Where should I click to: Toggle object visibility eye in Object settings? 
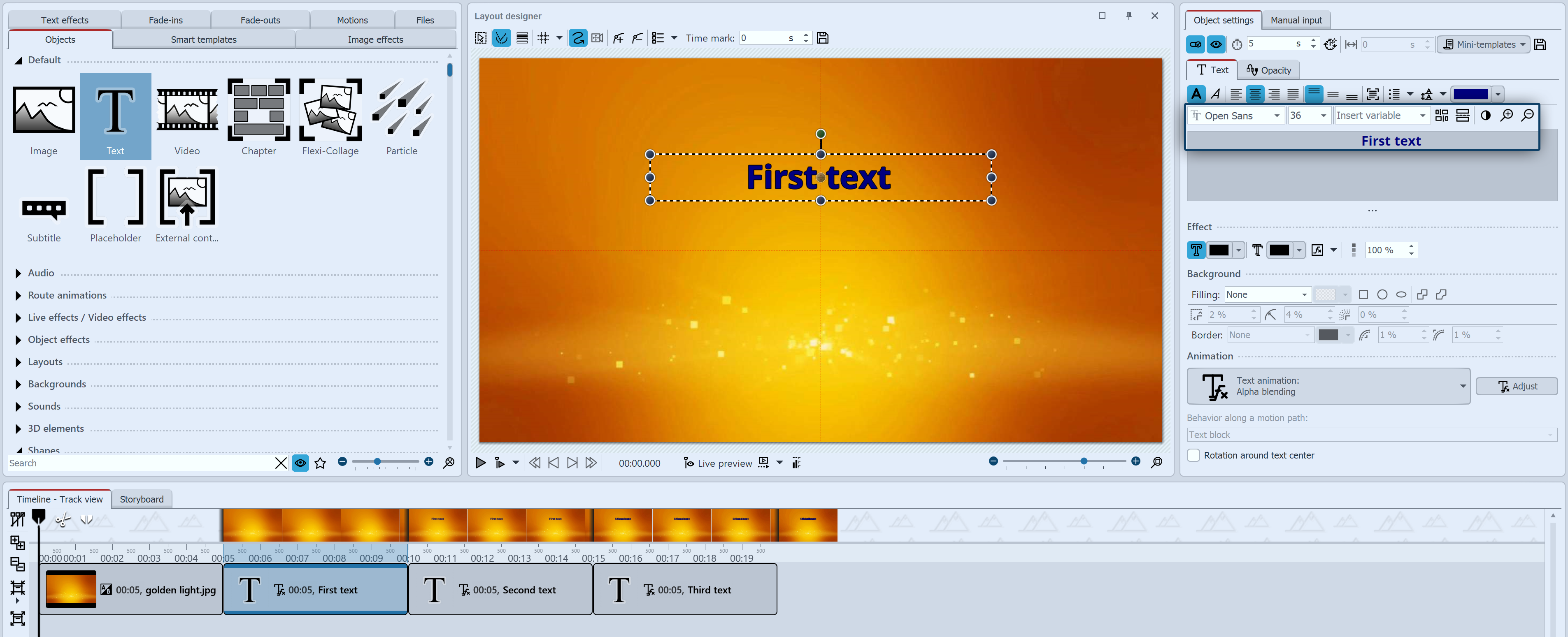click(1216, 44)
